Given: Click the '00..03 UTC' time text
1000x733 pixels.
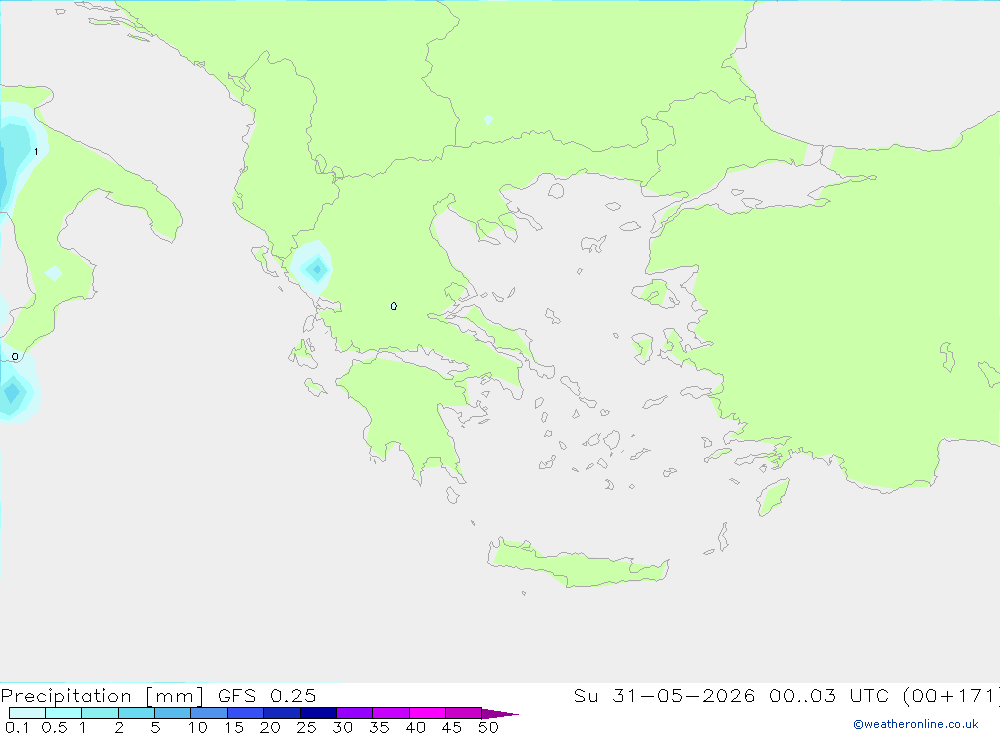Looking at the screenshot, I should point(828,695).
